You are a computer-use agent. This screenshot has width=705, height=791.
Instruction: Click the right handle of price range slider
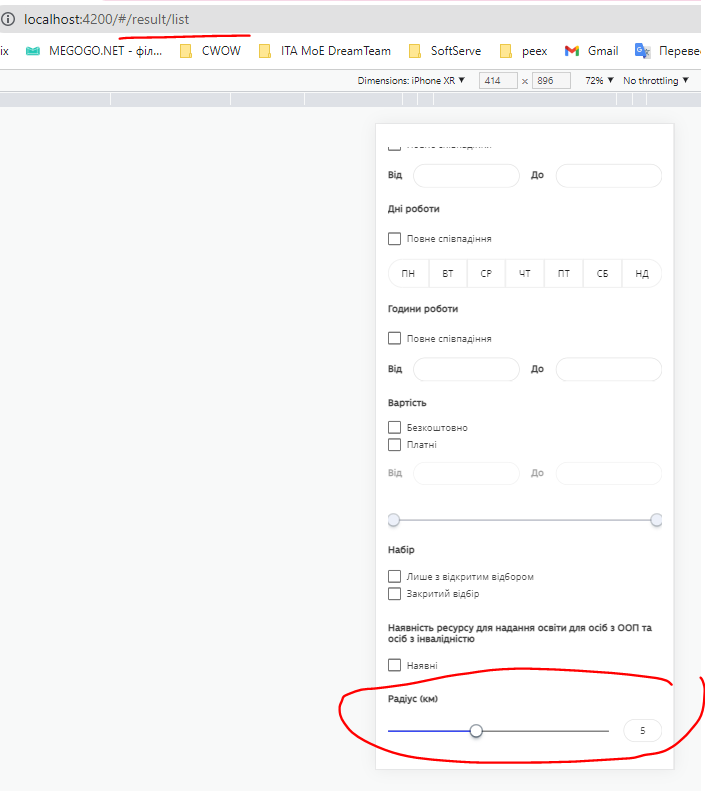coord(656,520)
